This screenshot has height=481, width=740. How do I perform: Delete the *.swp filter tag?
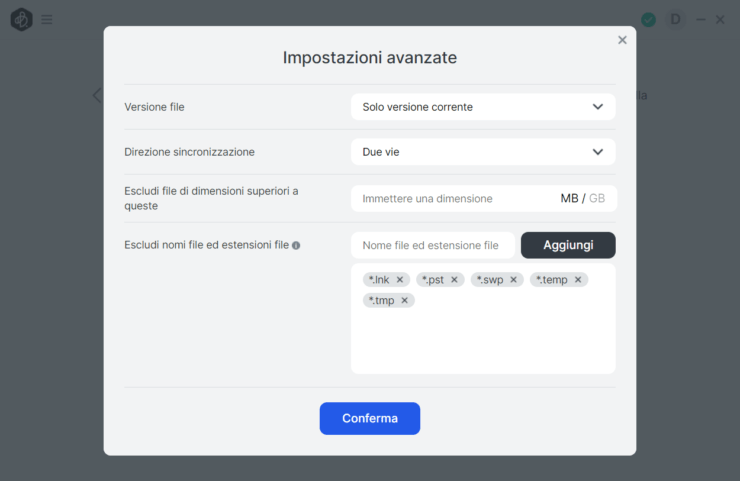[x=514, y=280]
